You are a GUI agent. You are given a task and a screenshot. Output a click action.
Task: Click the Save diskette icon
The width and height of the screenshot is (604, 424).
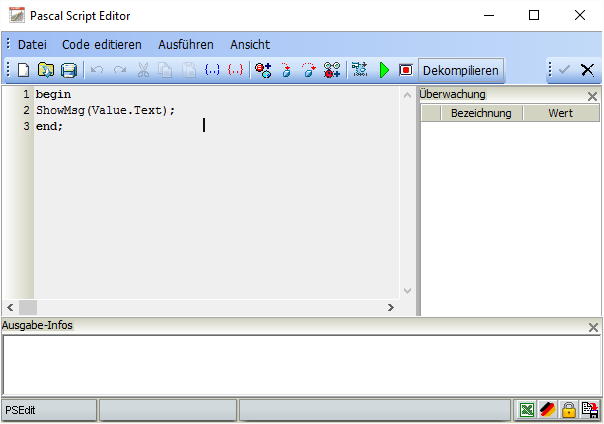tap(69, 70)
